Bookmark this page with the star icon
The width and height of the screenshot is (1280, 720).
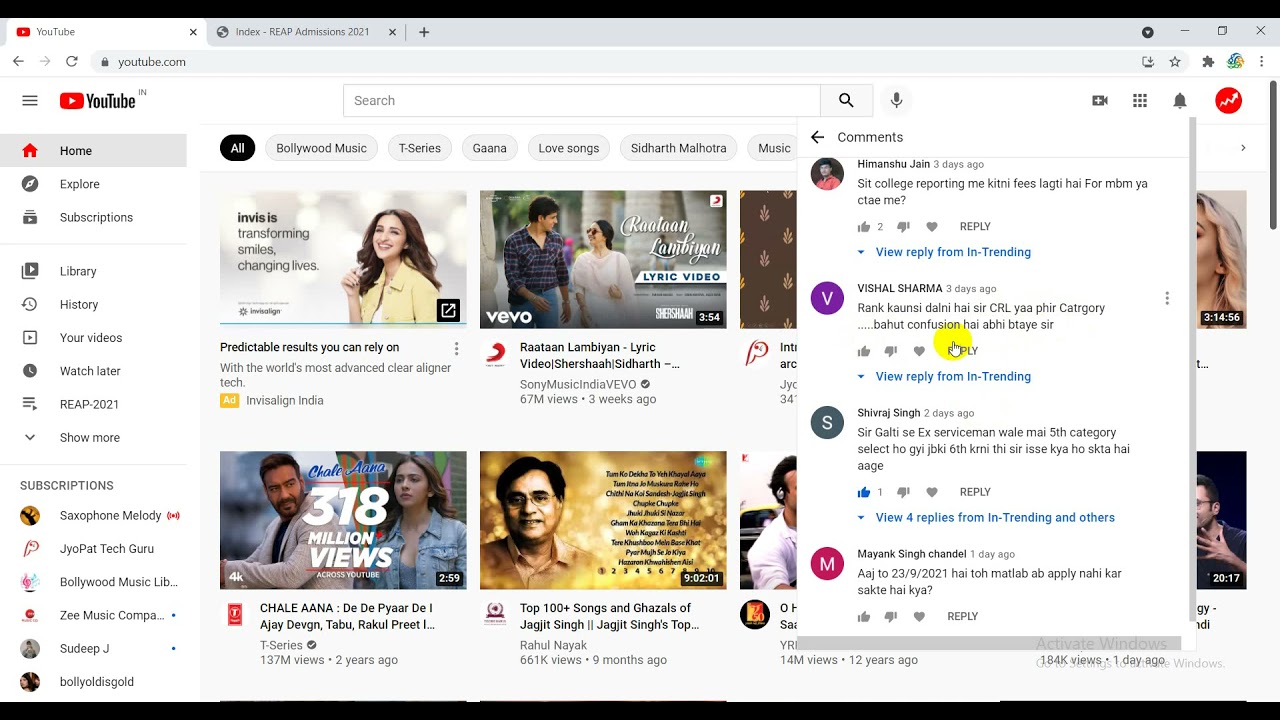(1175, 62)
